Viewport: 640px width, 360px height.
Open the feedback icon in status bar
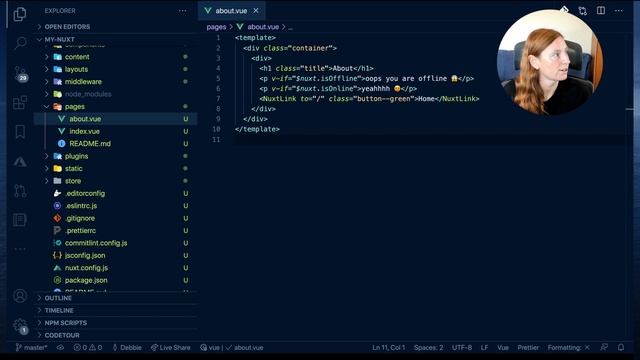pos(604,348)
